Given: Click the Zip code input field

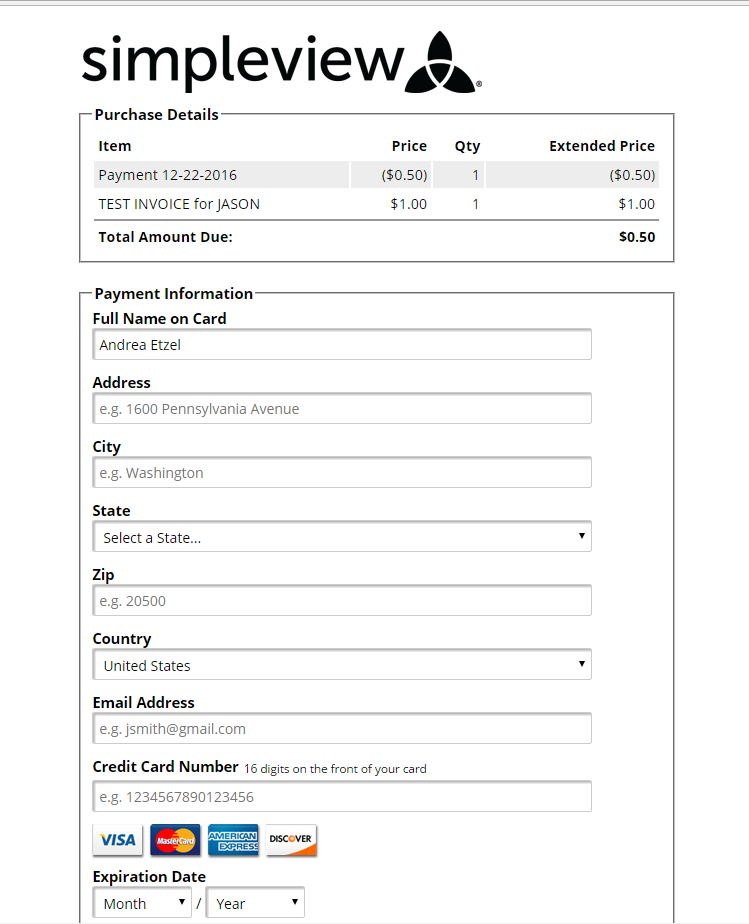Looking at the screenshot, I should tap(342, 600).
